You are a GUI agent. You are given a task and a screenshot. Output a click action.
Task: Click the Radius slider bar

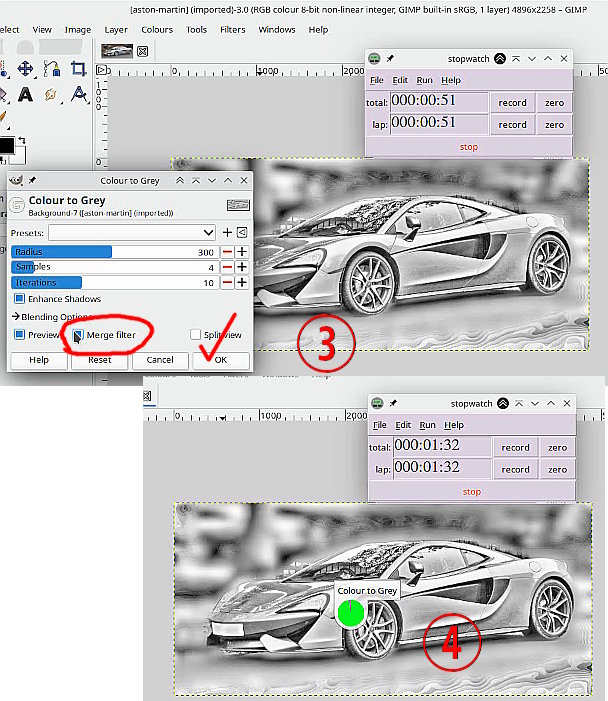click(x=115, y=252)
